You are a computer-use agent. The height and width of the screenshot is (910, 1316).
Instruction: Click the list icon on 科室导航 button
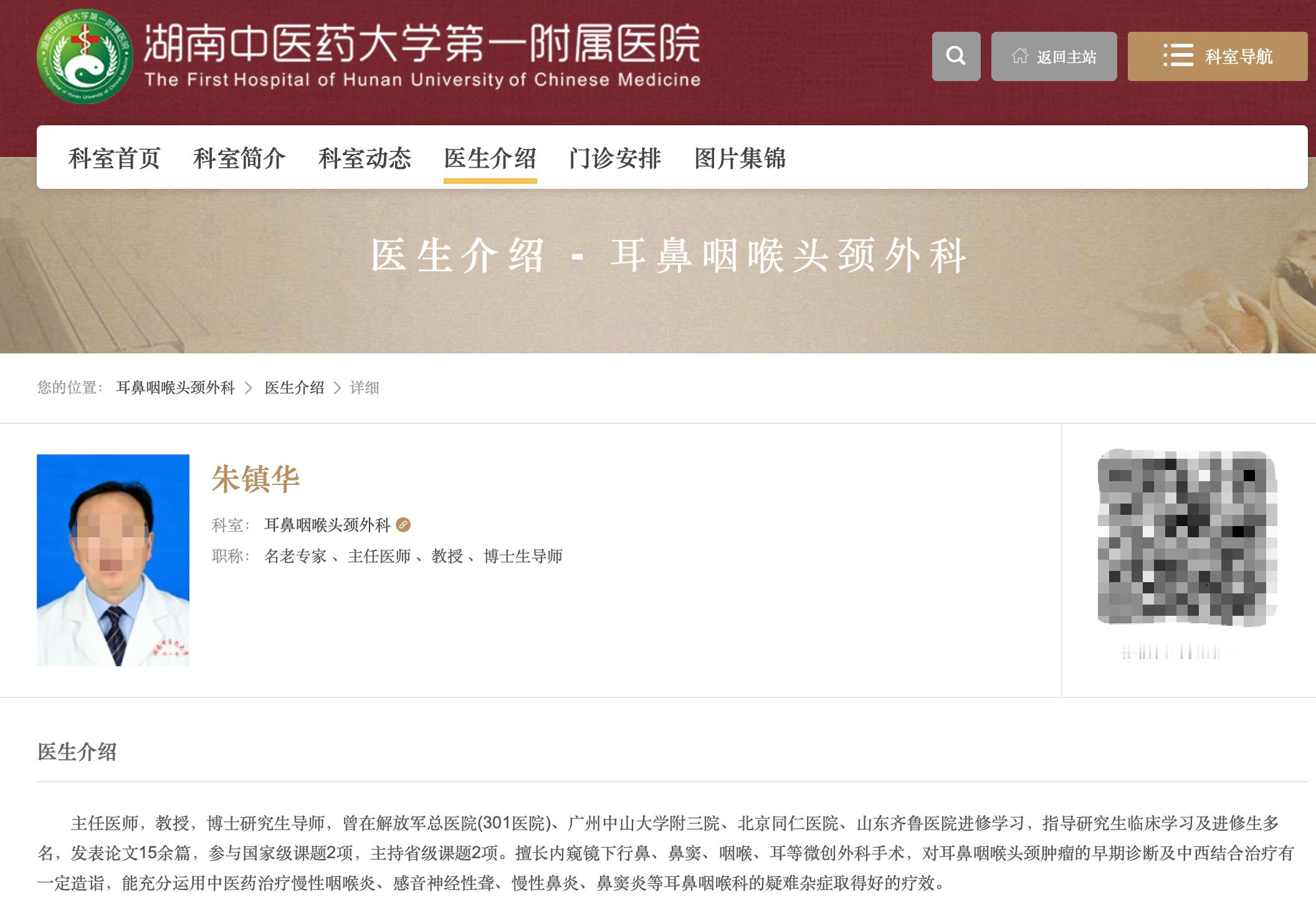[x=1180, y=56]
